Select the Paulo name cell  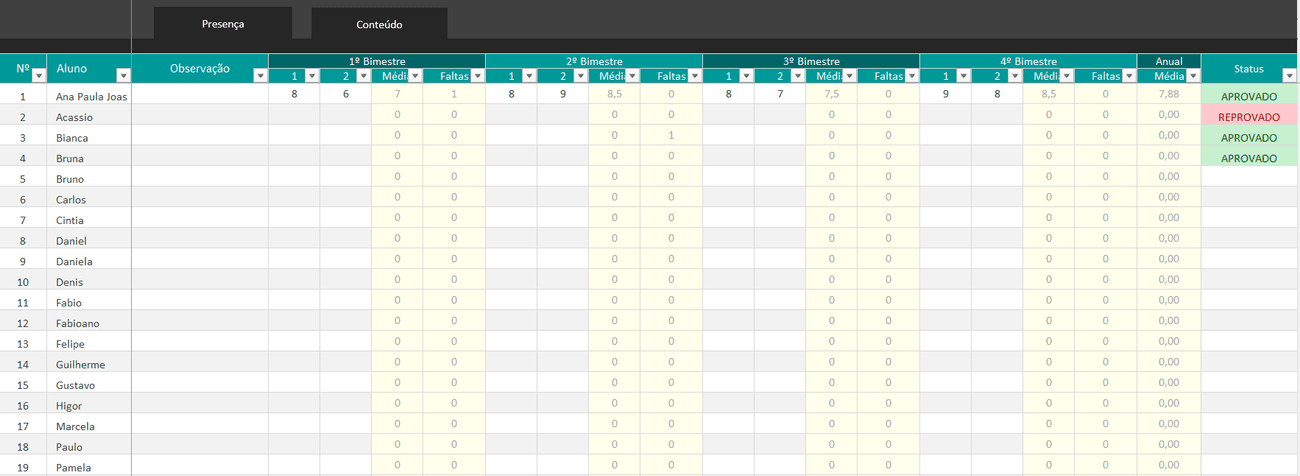tap(89, 446)
